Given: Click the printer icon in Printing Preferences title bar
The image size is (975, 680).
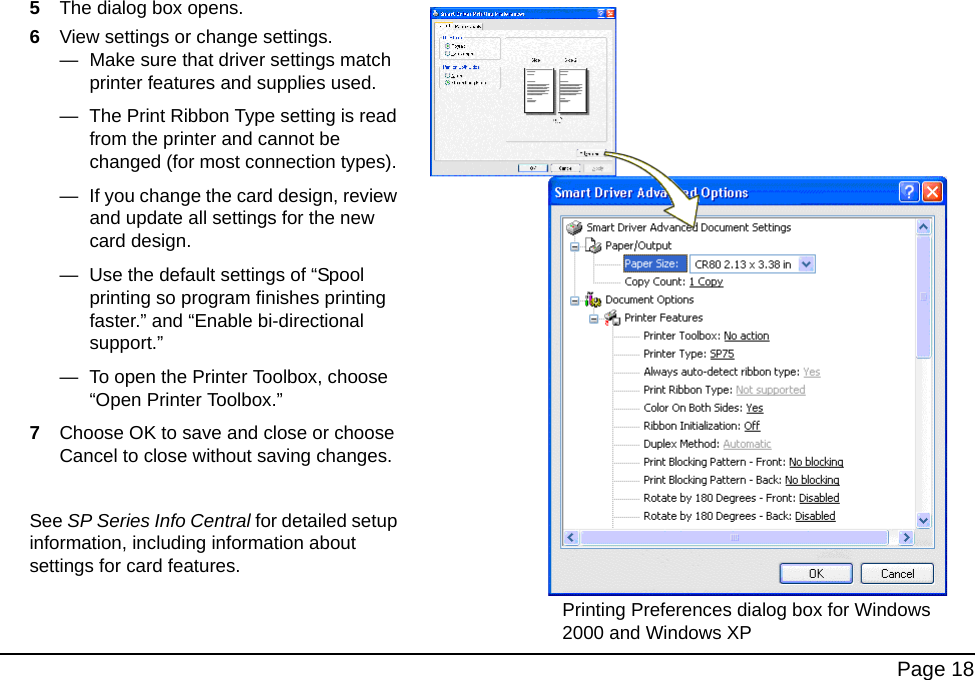Looking at the screenshot, I should [435, 13].
